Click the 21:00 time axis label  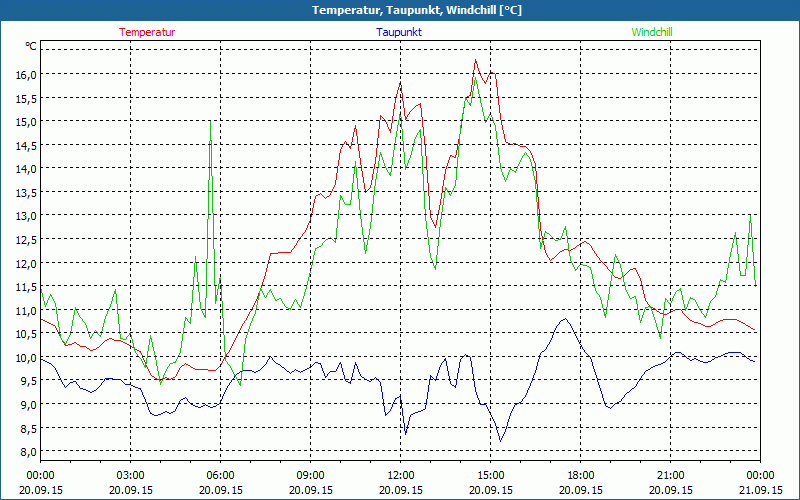click(x=670, y=476)
